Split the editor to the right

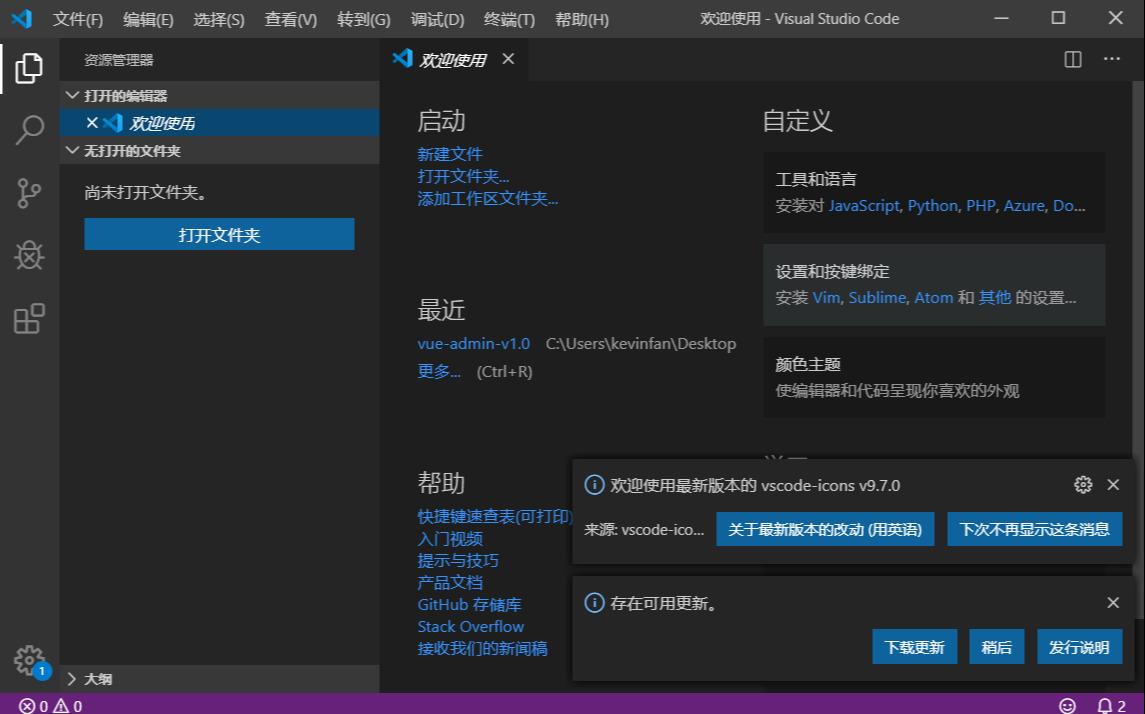(x=1073, y=59)
